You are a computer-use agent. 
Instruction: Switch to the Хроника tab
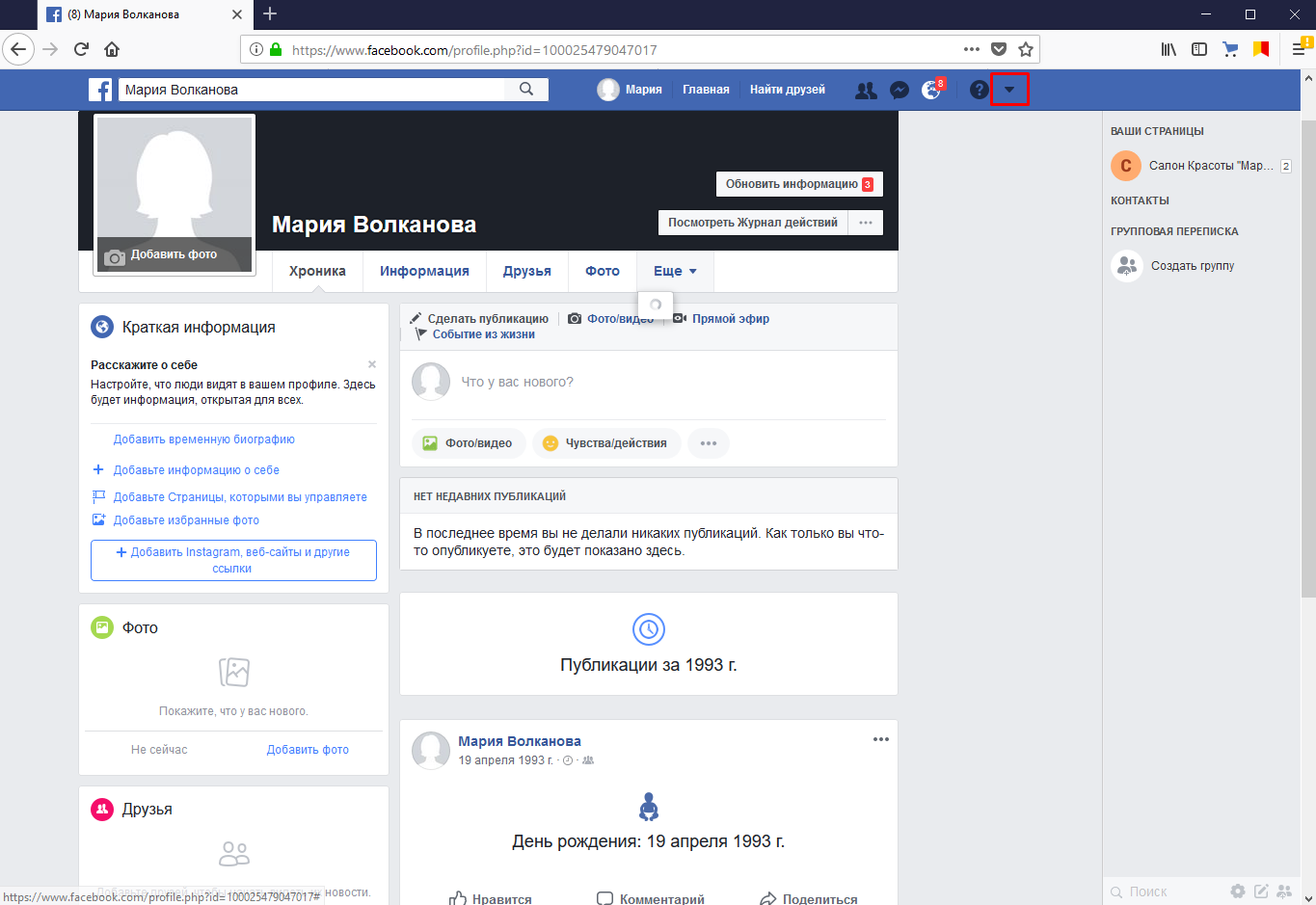click(317, 271)
